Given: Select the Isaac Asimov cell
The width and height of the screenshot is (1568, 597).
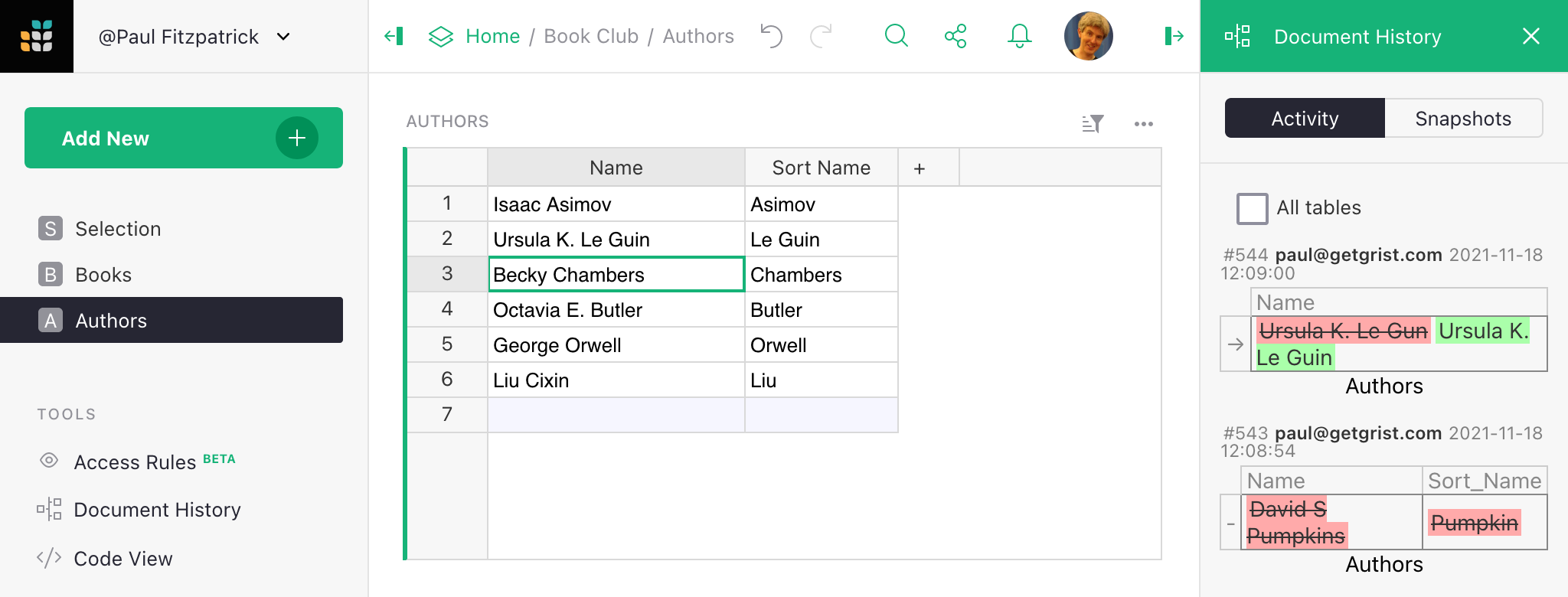Looking at the screenshot, I should click(x=616, y=204).
